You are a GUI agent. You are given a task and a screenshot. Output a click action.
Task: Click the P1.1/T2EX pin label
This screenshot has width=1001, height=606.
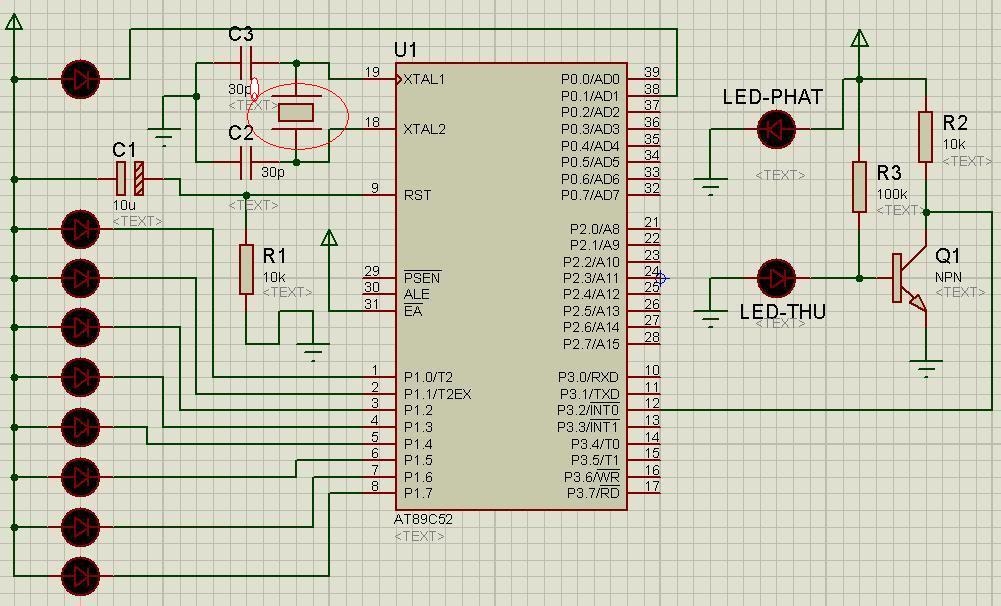click(437, 394)
